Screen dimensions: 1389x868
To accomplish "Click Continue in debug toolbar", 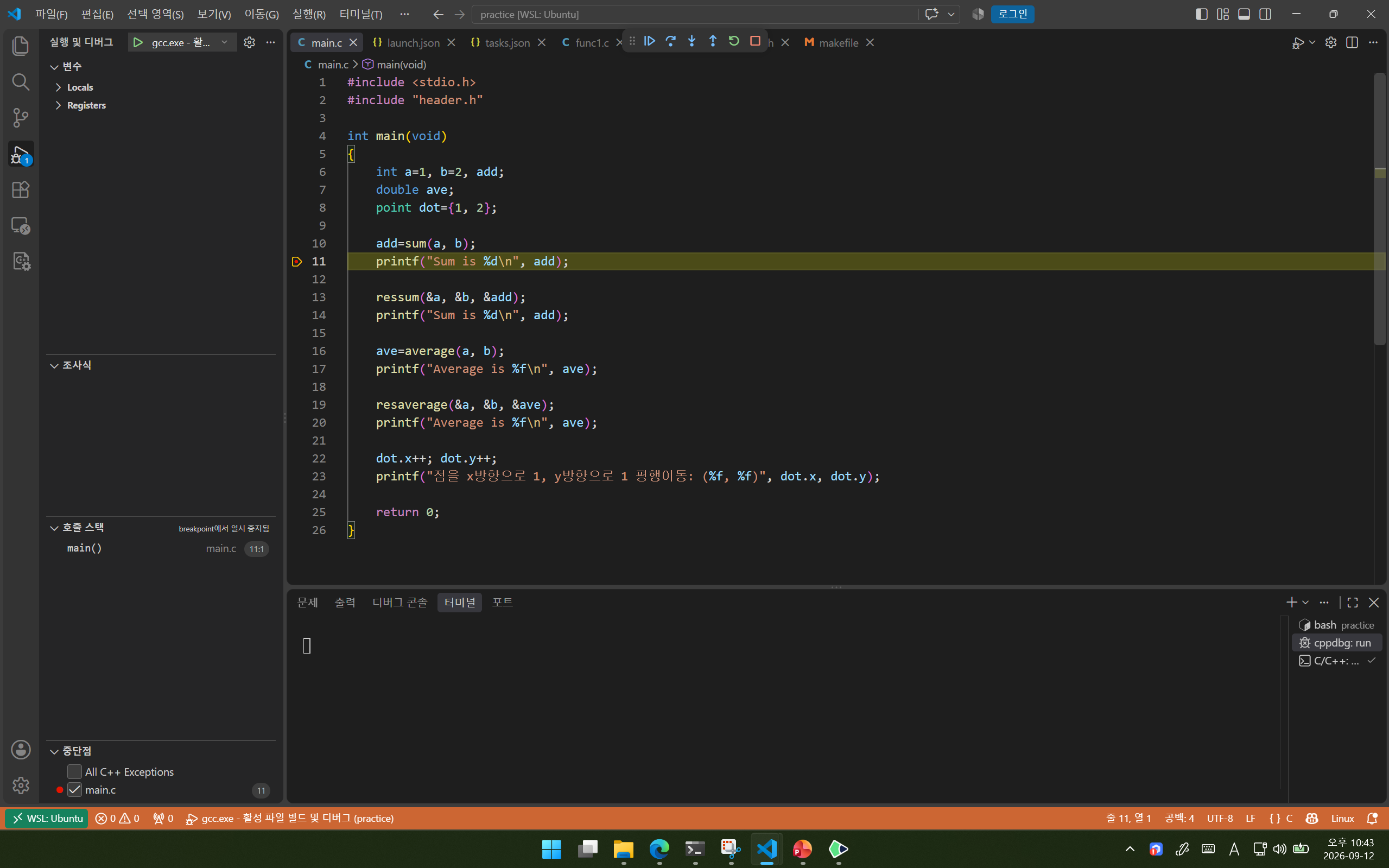I will (649, 41).
